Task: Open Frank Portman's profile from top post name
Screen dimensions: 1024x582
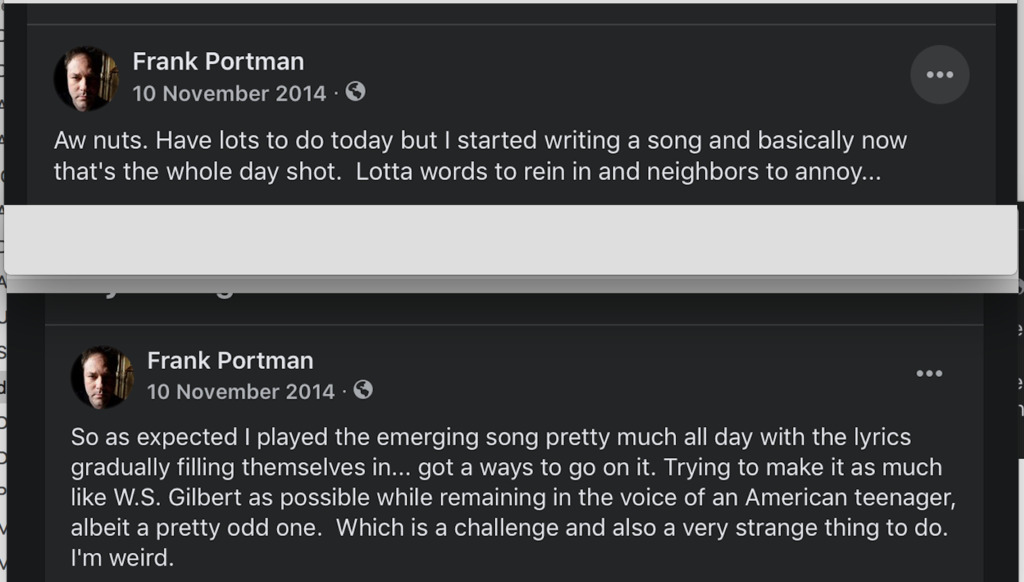Action: pyautogui.click(x=218, y=61)
